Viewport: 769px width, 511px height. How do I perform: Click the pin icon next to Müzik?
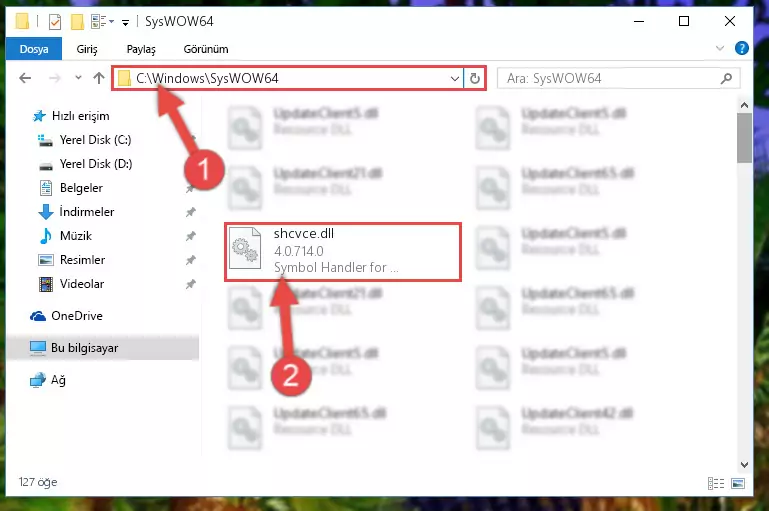pos(190,236)
